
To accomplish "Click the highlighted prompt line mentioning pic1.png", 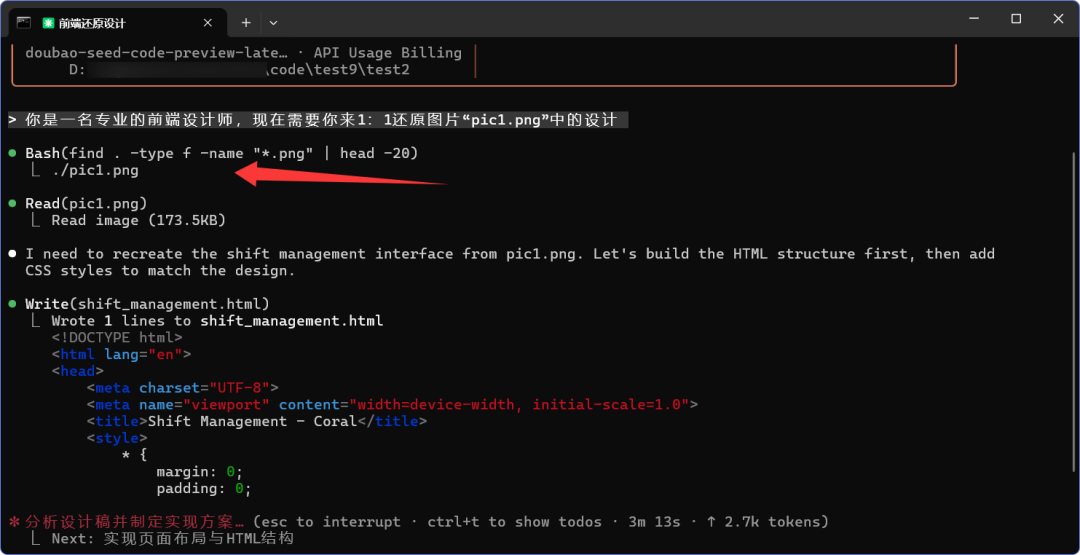I will coord(318,120).
